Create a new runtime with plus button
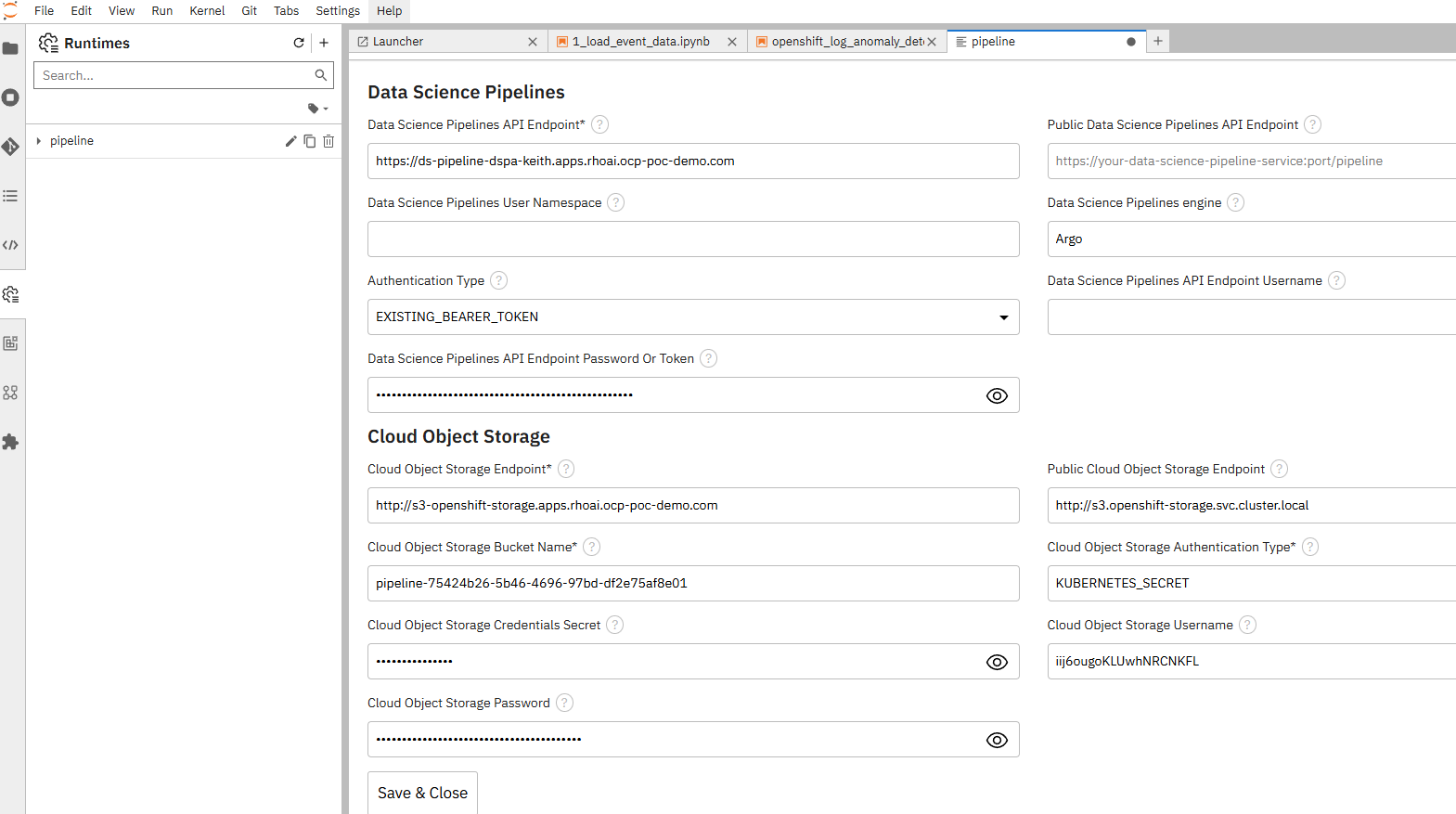The height and width of the screenshot is (814, 1456). 324,43
